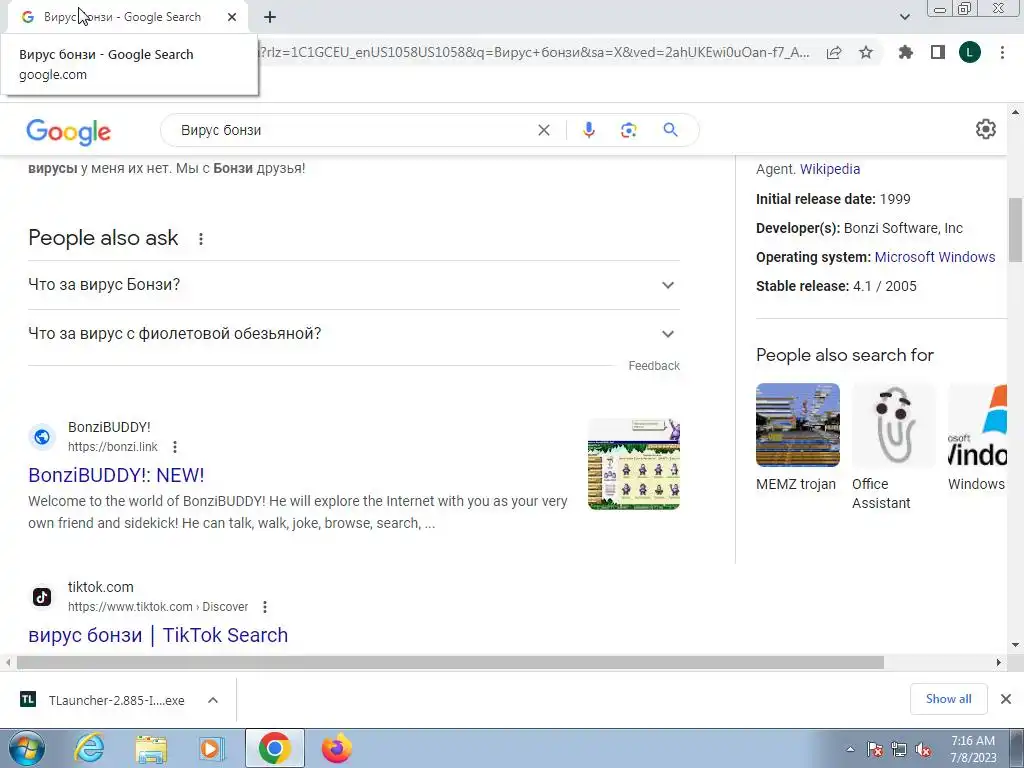Share this page from address bar

point(834,52)
